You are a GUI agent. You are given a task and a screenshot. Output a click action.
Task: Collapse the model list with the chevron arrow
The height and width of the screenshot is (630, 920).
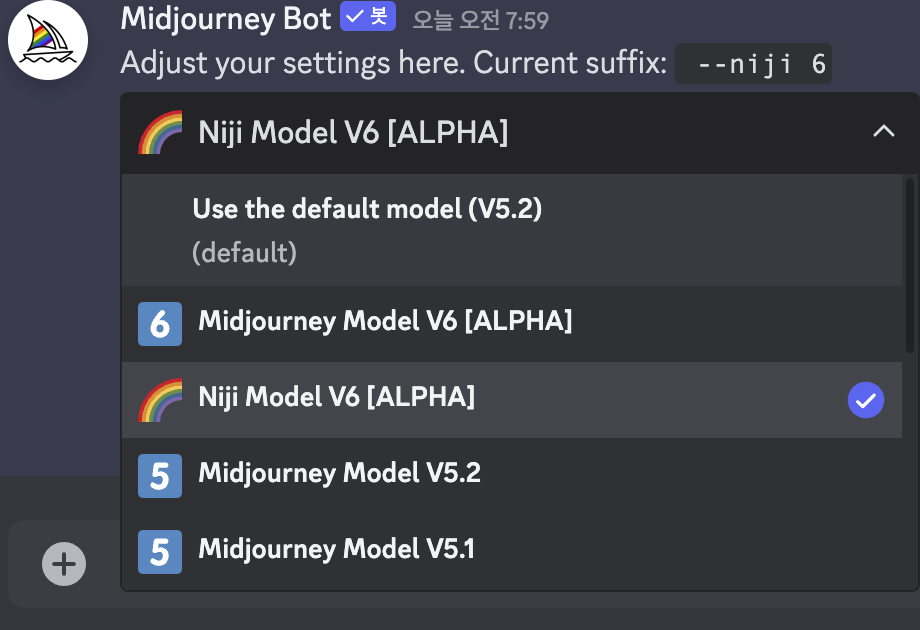(883, 131)
